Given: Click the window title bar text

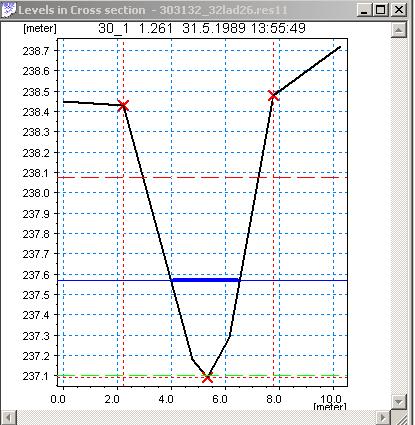Looking at the screenshot, I should (153, 10).
